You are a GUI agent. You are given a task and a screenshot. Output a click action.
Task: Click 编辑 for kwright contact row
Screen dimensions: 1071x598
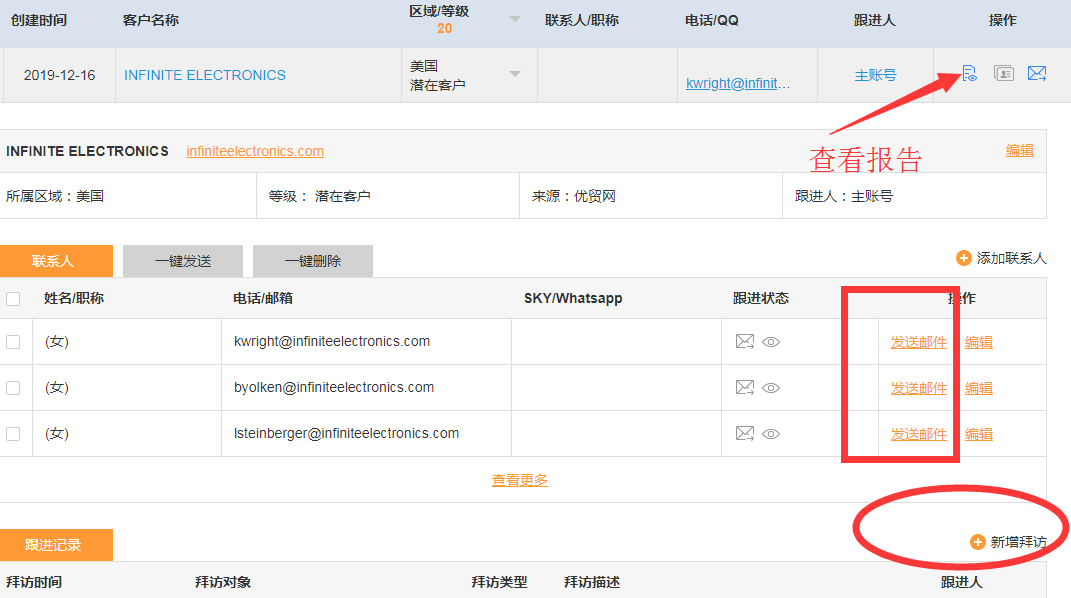(979, 342)
